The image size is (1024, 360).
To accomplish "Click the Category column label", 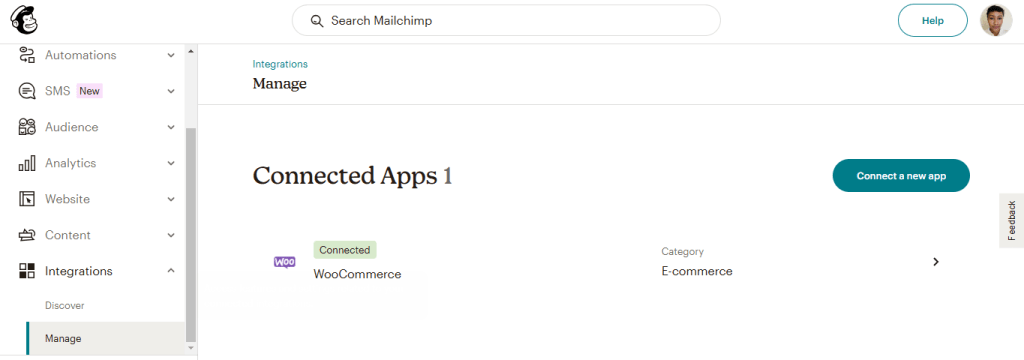I will (x=682, y=252).
